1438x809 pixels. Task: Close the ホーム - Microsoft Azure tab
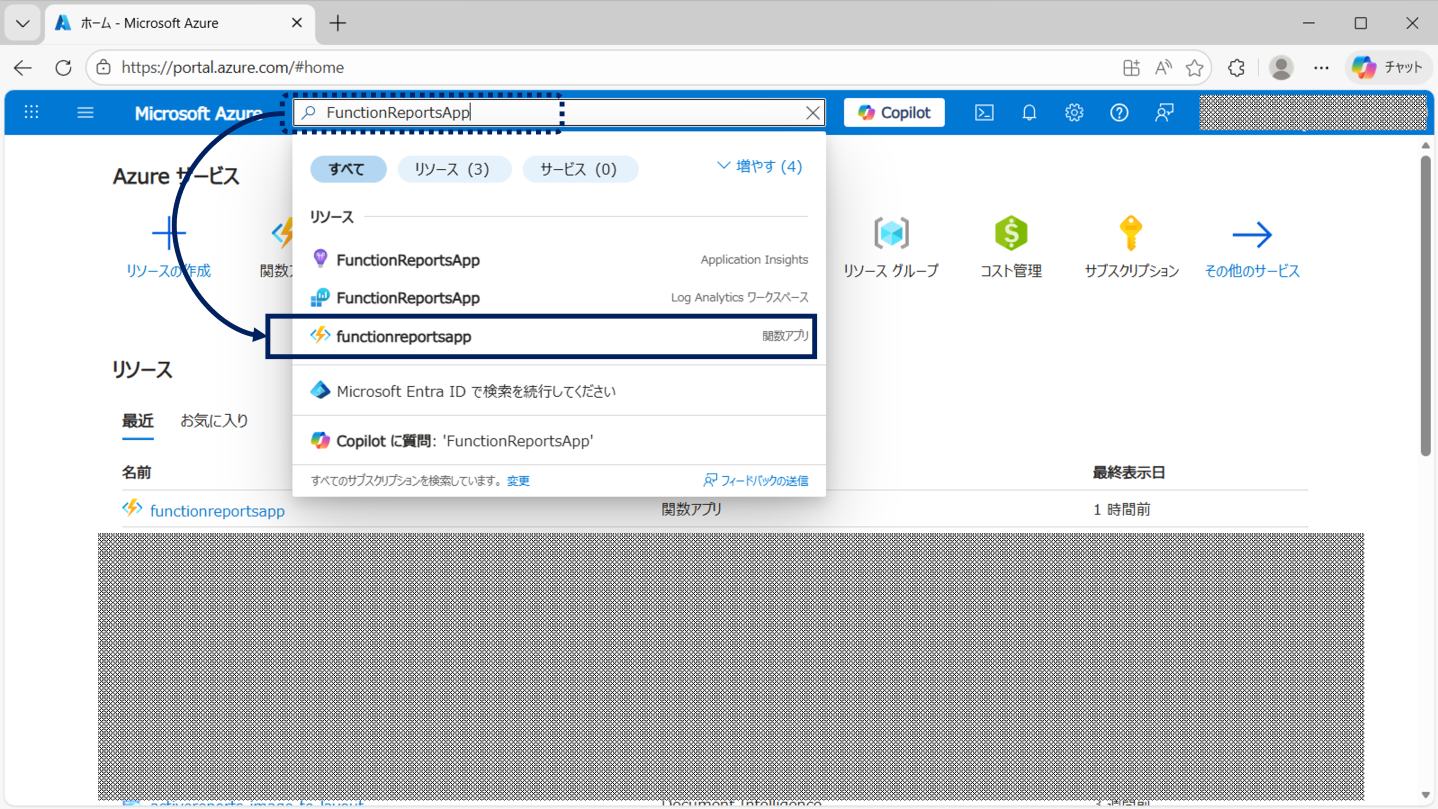tap(297, 23)
